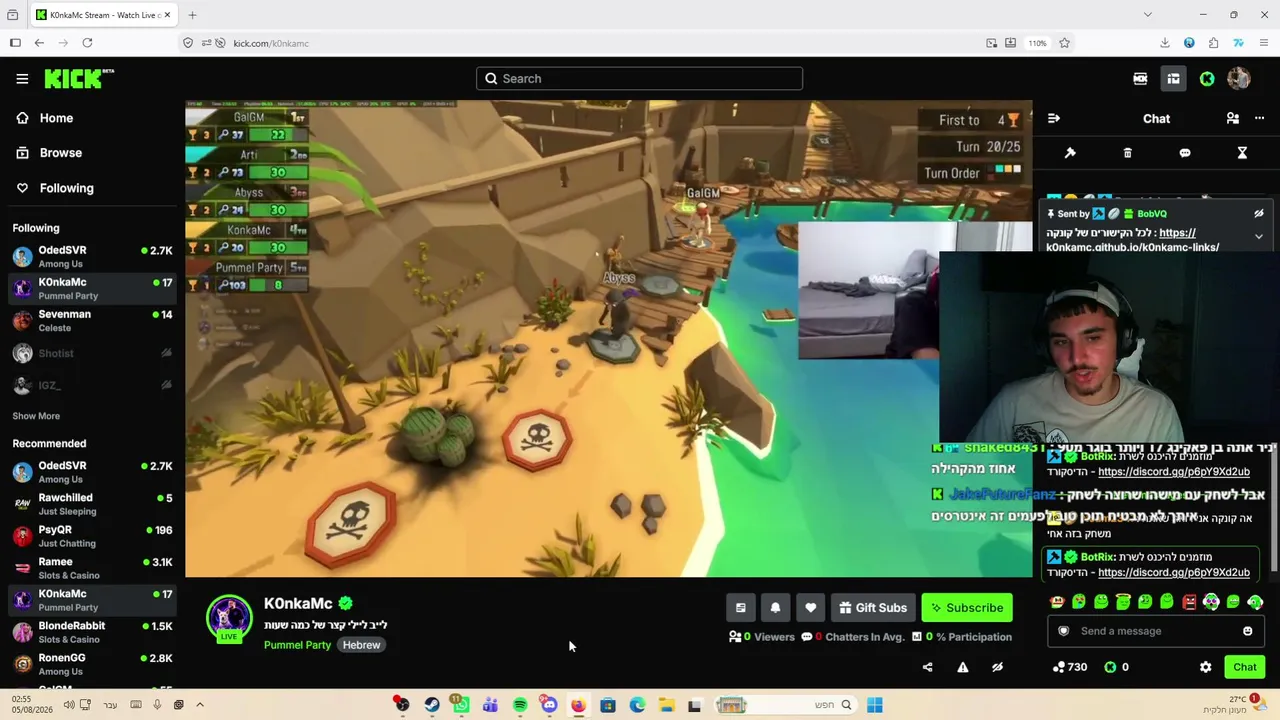Collapse the chat panel
Viewport: 1280px width, 720px height.
(x=1053, y=118)
